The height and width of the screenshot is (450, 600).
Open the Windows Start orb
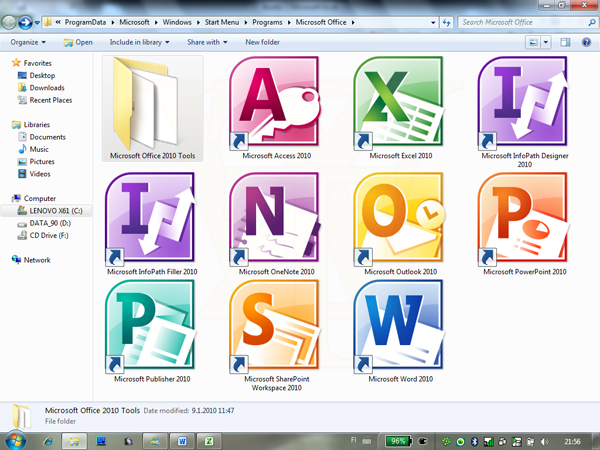click(15, 441)
